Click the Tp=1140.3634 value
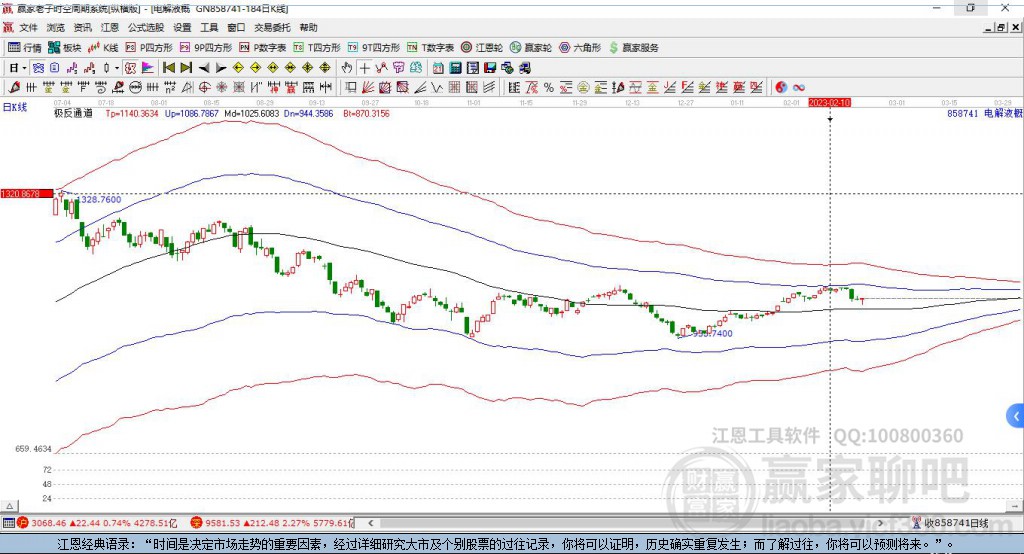1024x554 pixels. coord(132,114)
